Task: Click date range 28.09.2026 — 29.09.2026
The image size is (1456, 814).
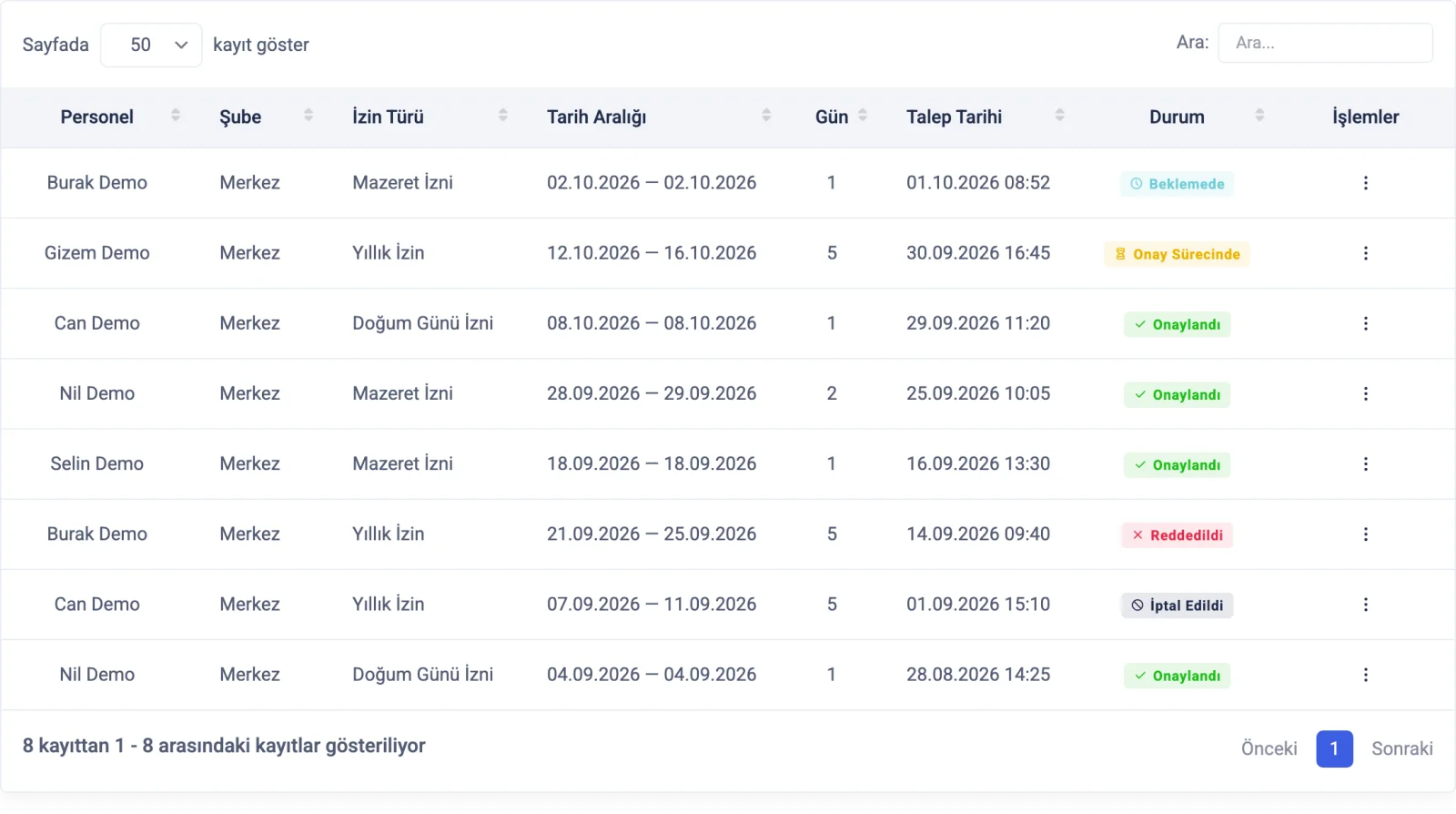Action: pos(652,393)
